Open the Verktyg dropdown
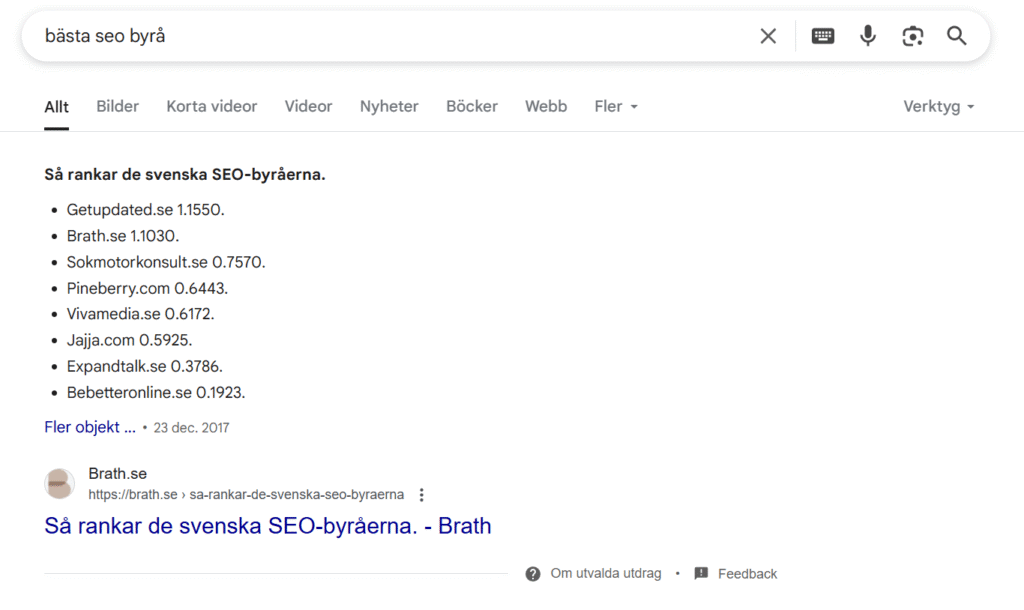1024x610 pixels. tap(938, 106)
